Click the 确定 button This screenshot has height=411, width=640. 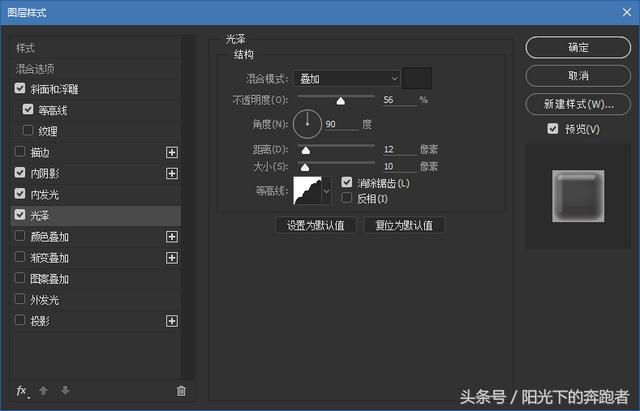(578, 47)
